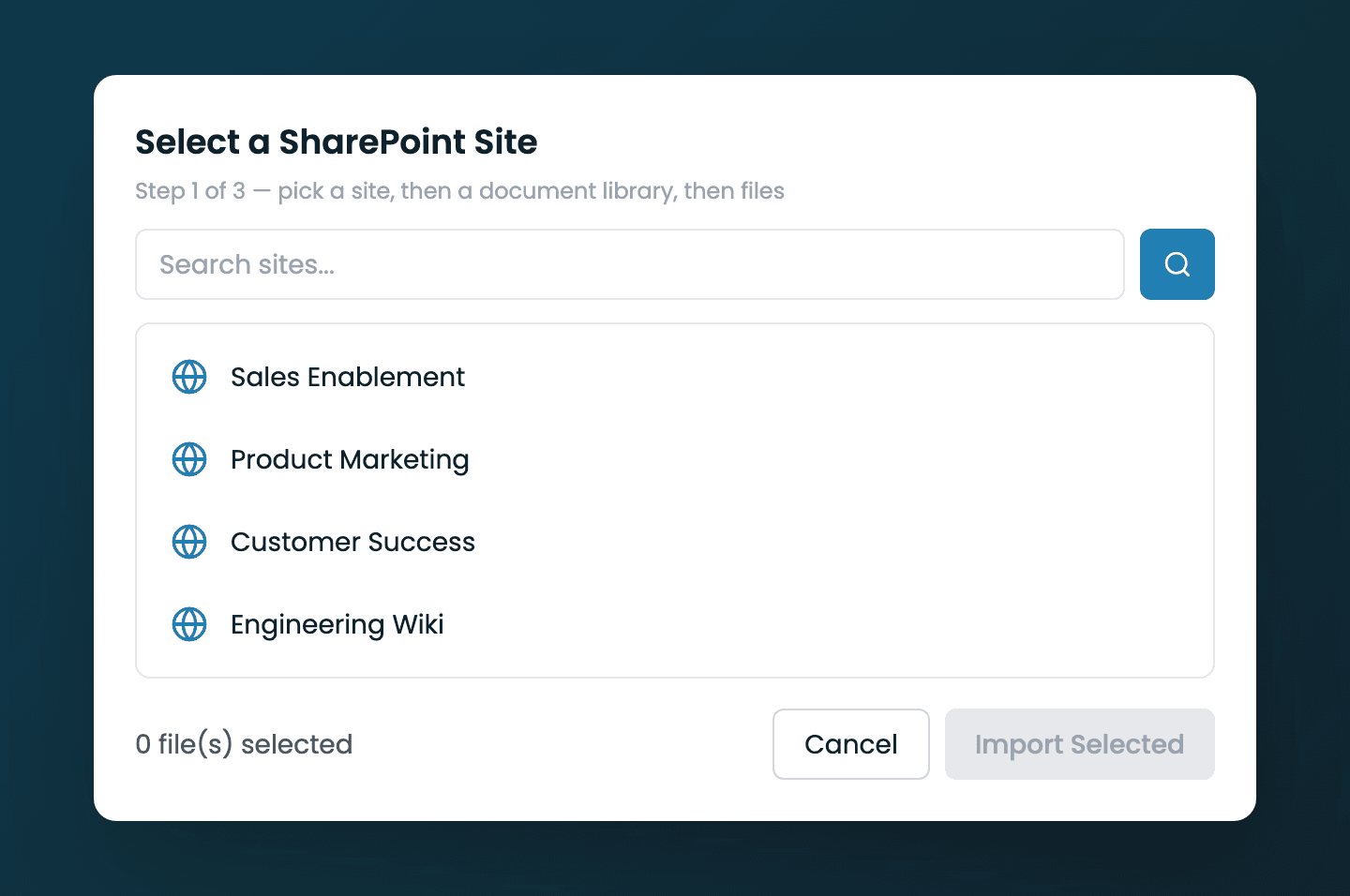Choose the Product Marketing site
Image resolution: width=1350 pixels, height=896 pixels.
click(675, 459)
